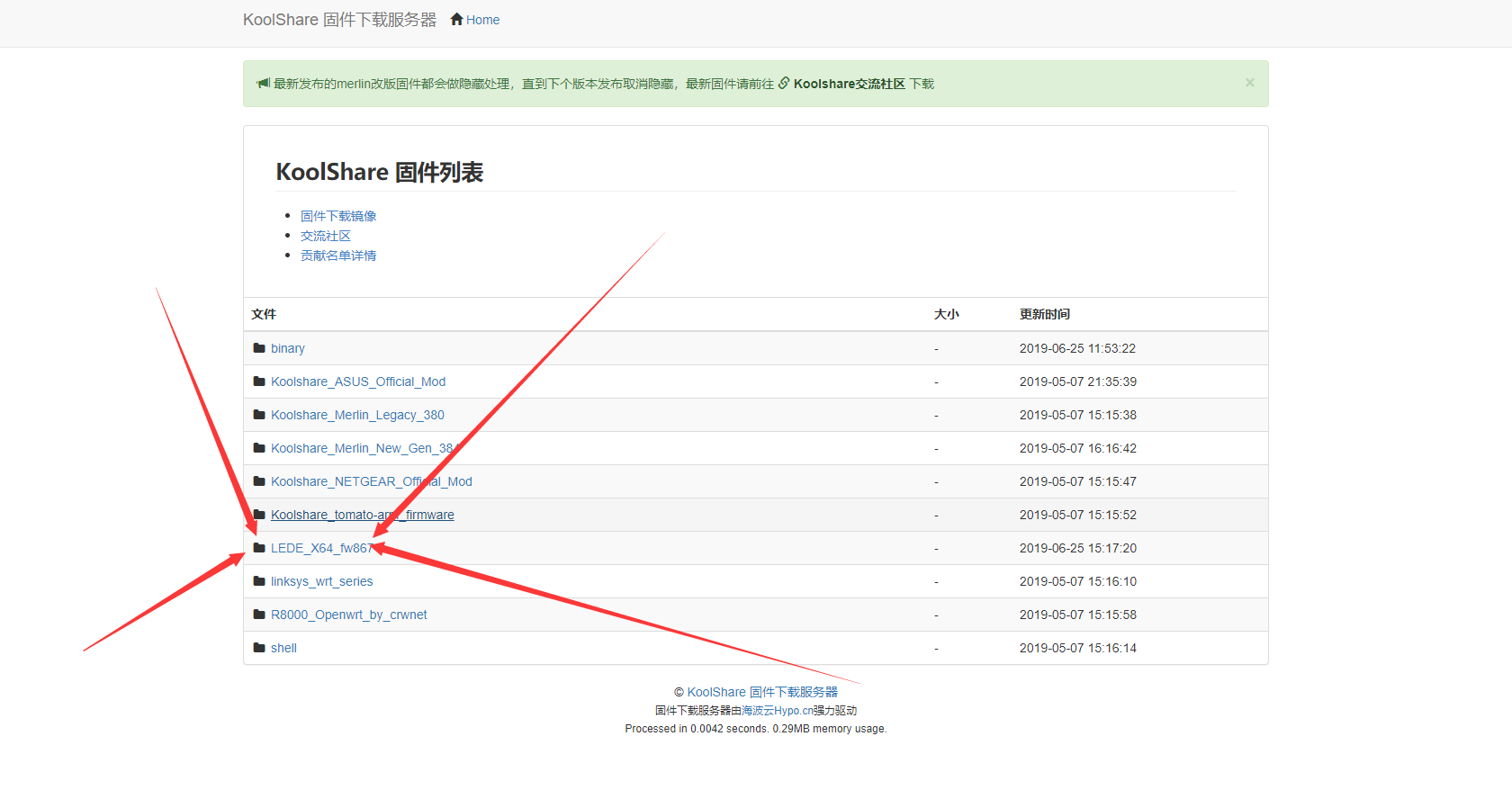Open the 贡献名单详情 link
1512x808 pixels.
[x=338, y=256]
